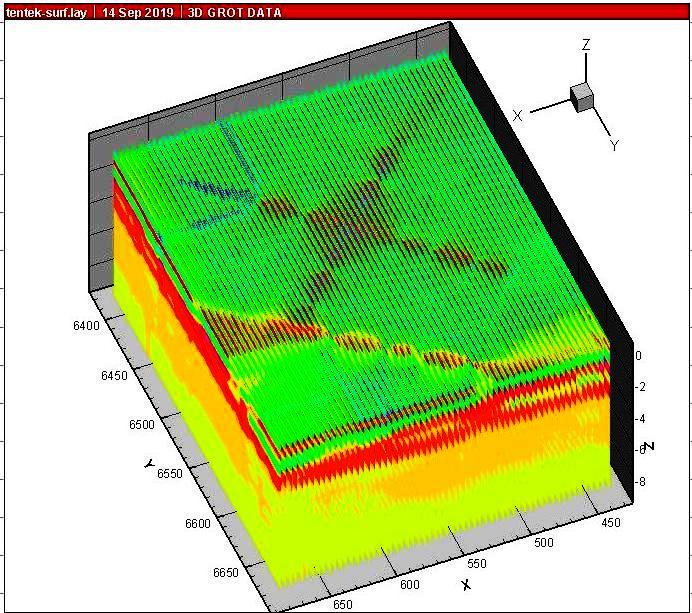Click the tentek-surf.lay file name in header

(45, 13)
